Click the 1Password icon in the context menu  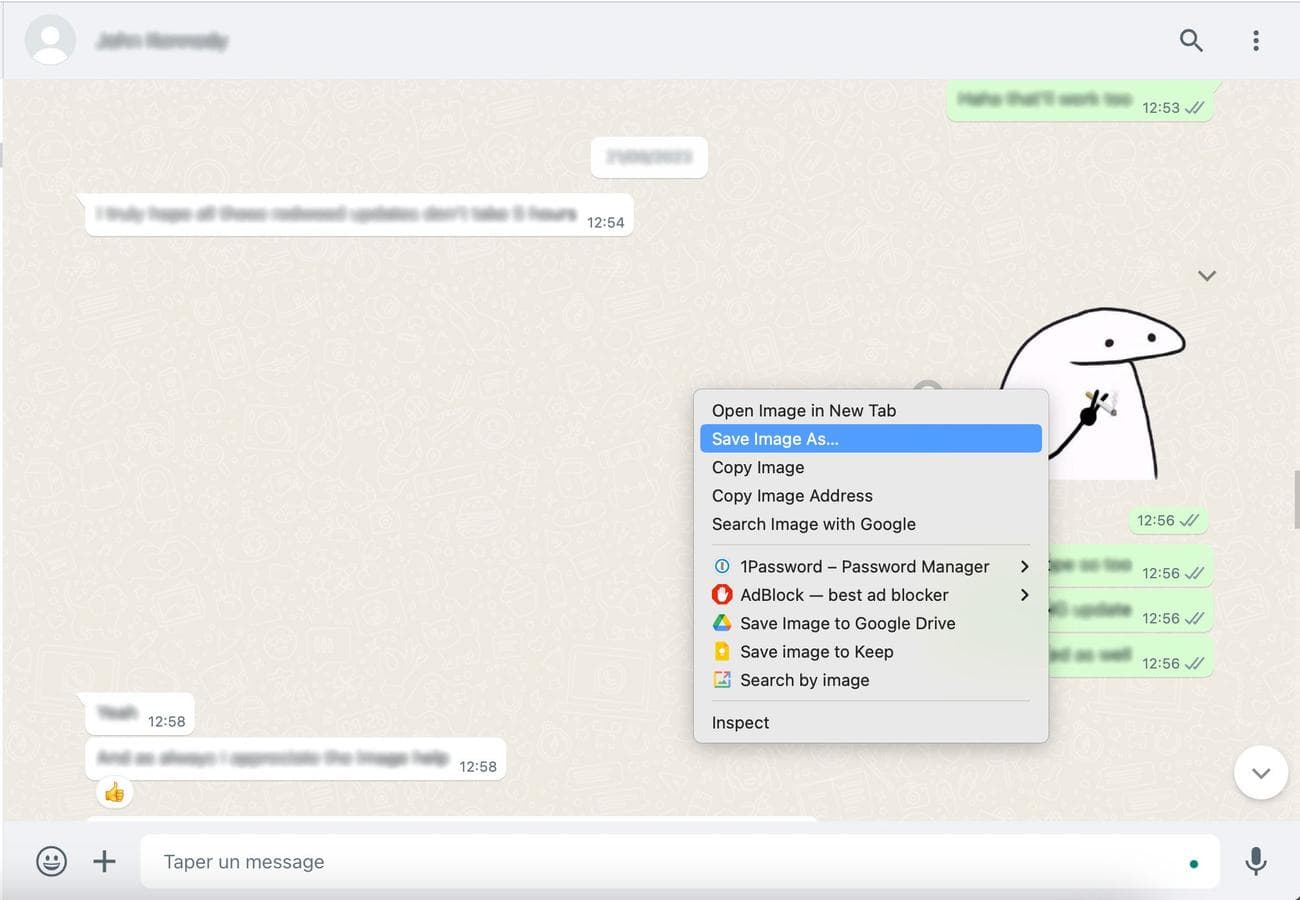722,566
